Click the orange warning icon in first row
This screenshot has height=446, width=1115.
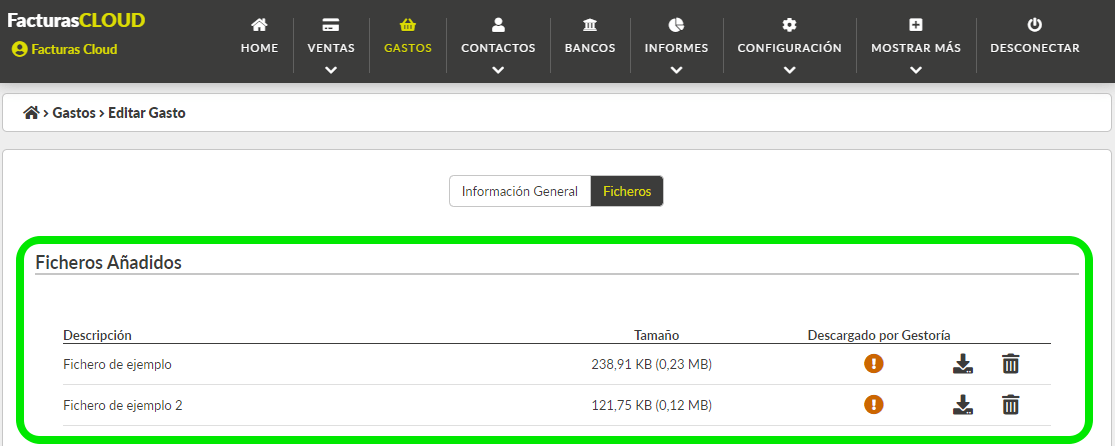(x=873, y=363)
